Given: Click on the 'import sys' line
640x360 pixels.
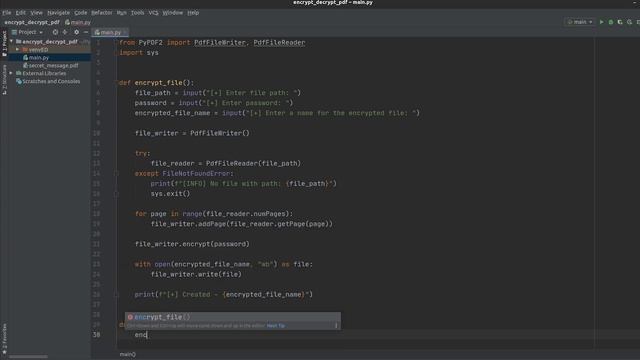Looking at the screenshot, I should point(139,53).
